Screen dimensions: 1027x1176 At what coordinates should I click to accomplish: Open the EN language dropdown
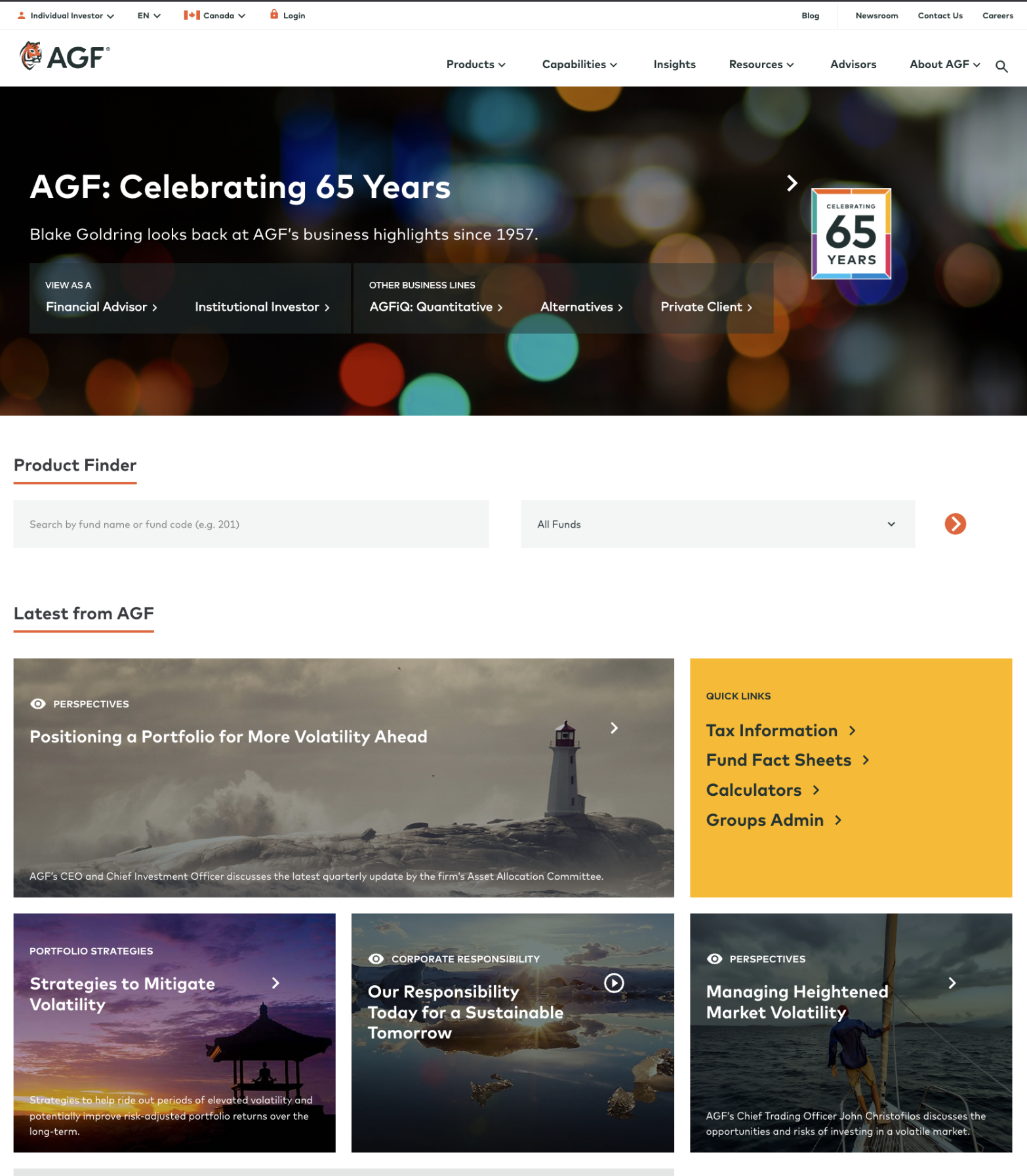pyautogui.click(x=150, y=16)
